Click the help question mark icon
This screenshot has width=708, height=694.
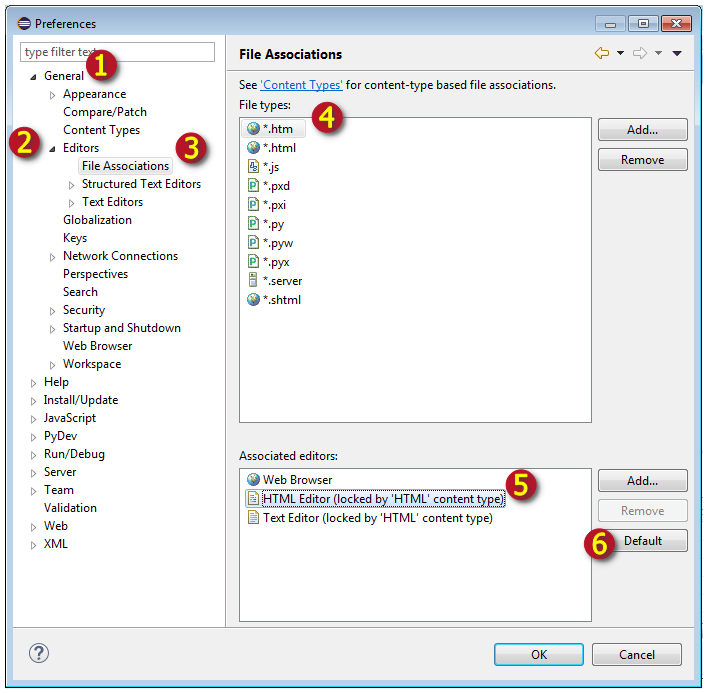click(39, 653)
